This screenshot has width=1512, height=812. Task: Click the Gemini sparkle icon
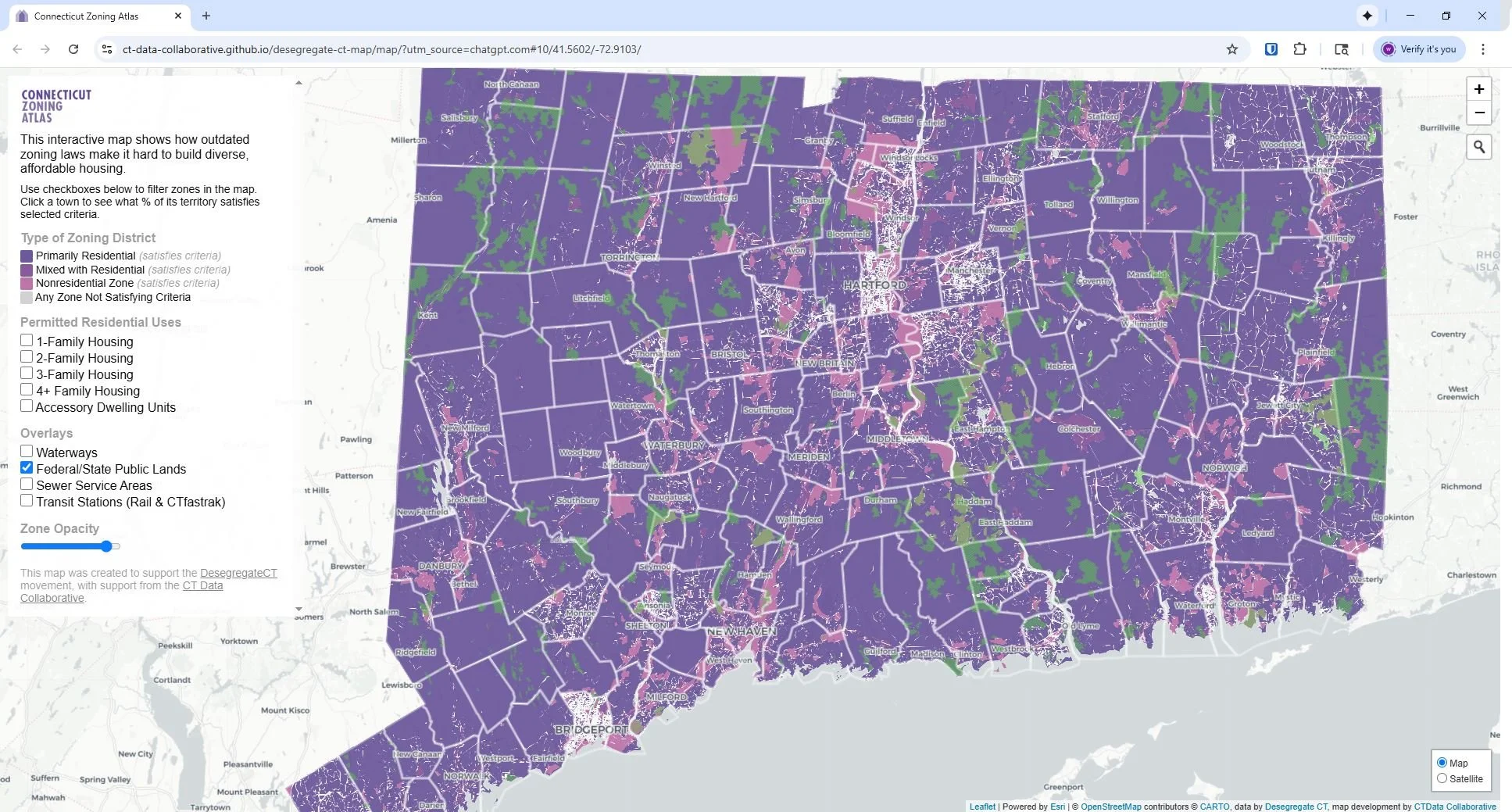click(1367, 16)
